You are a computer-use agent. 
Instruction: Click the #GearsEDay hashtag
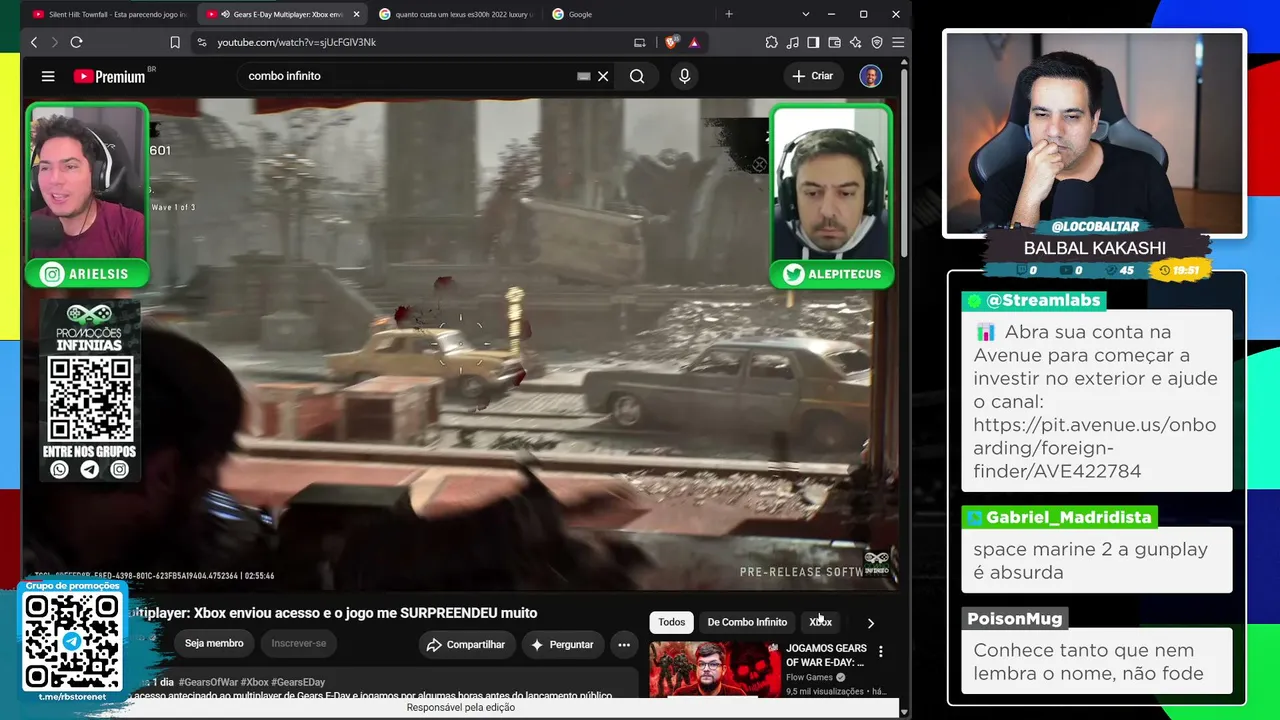tap(298, 682)
